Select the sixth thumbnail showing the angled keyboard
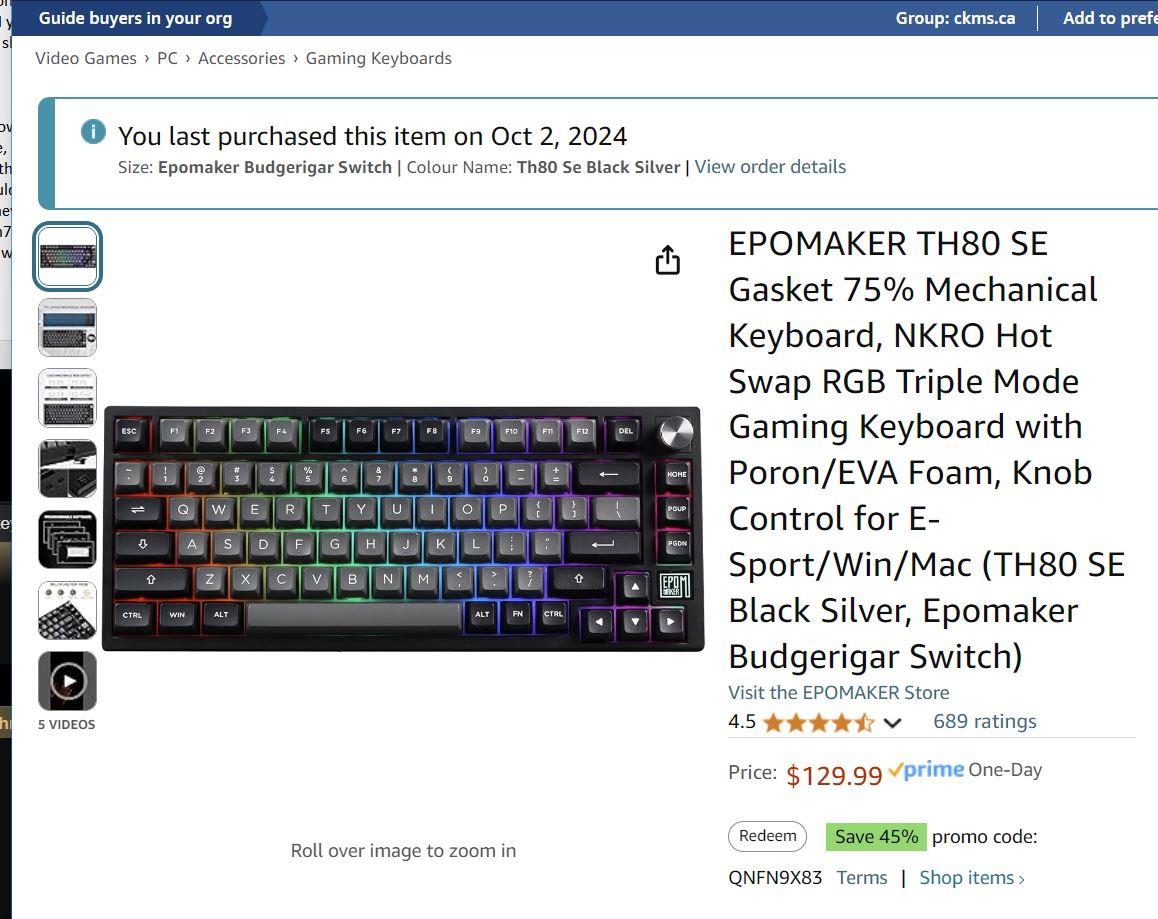 pyautogui.click(x=67, y=610)
